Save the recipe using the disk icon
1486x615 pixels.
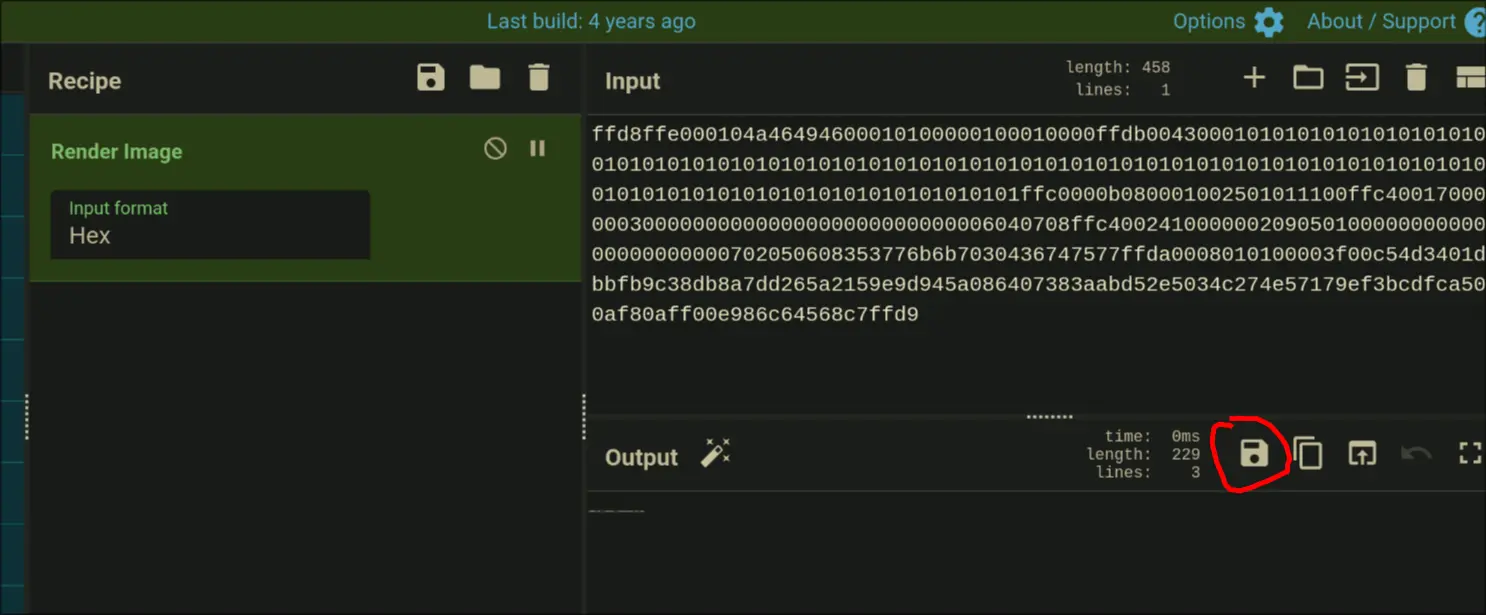point(431,78)
